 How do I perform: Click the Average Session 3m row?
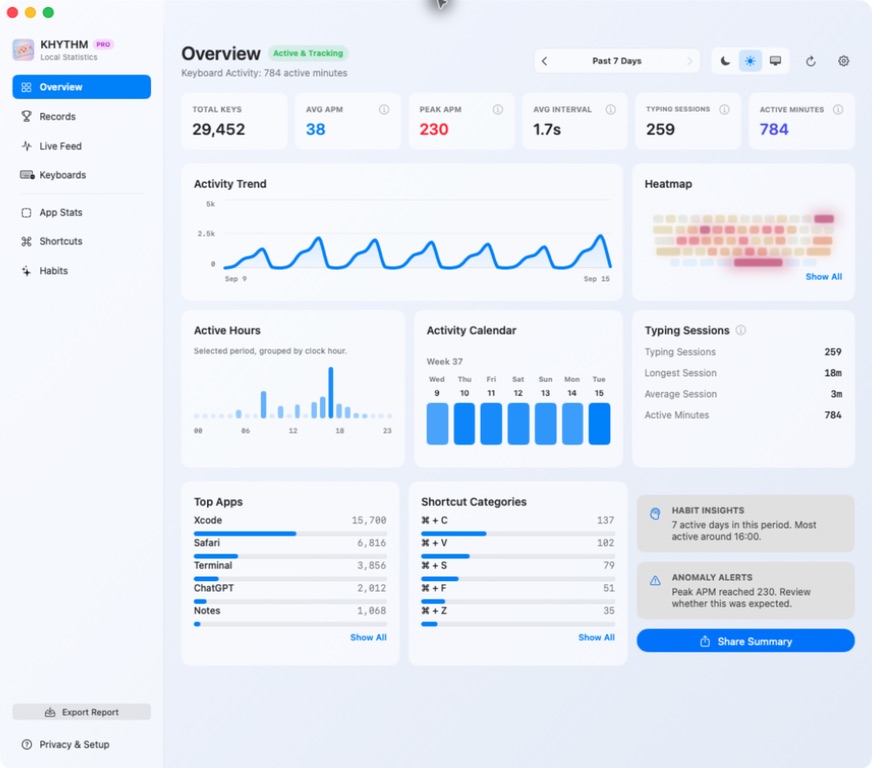point(743,394)
